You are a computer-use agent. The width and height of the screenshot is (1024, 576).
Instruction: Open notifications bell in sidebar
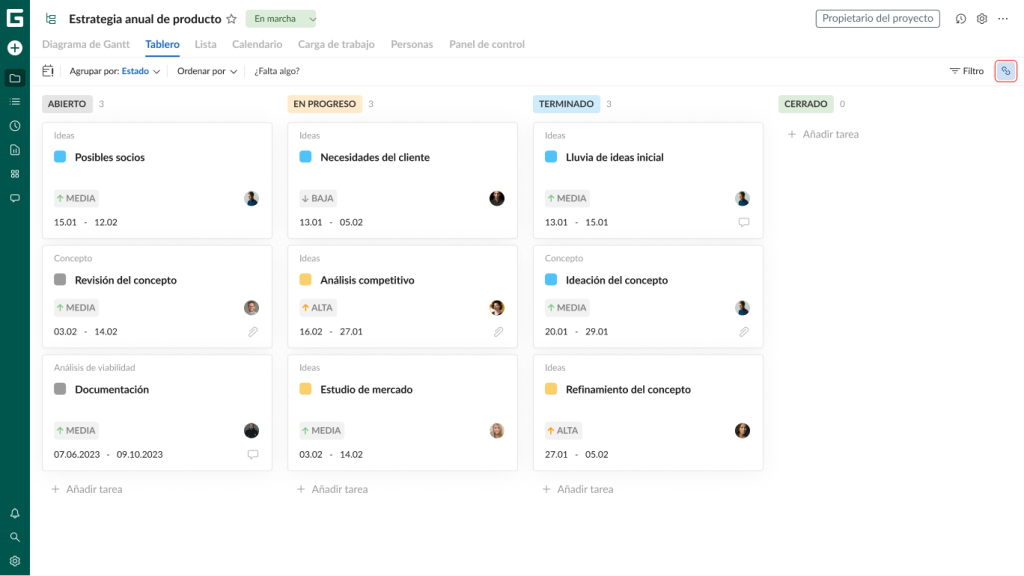click(14, 513)
